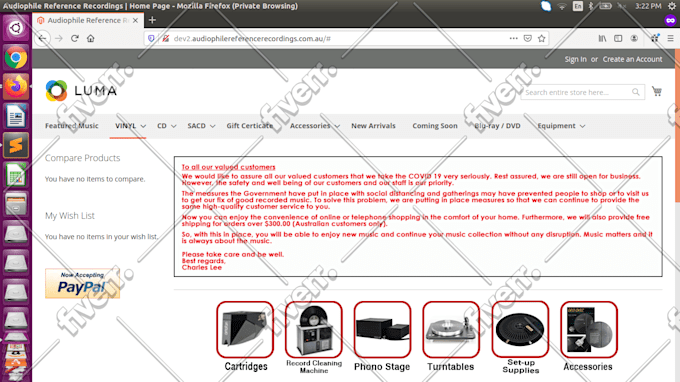Screen dimensions: 680x382
Task: Bookmark this page with star icon
Action: pos(541,39)
